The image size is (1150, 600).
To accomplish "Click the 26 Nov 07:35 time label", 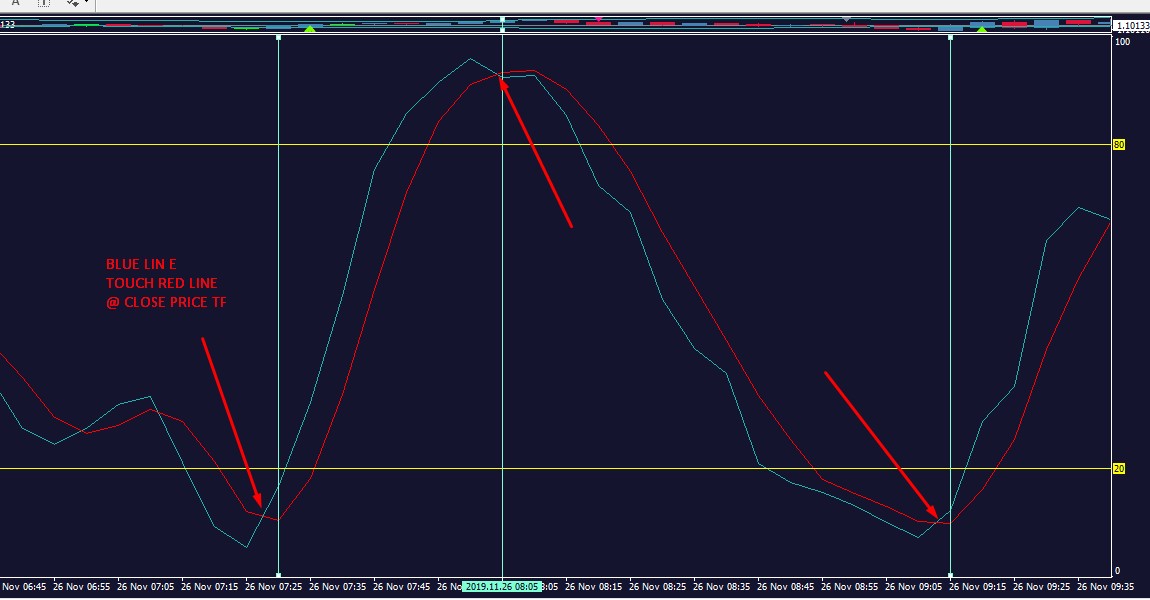I will [x=337, y=587].
